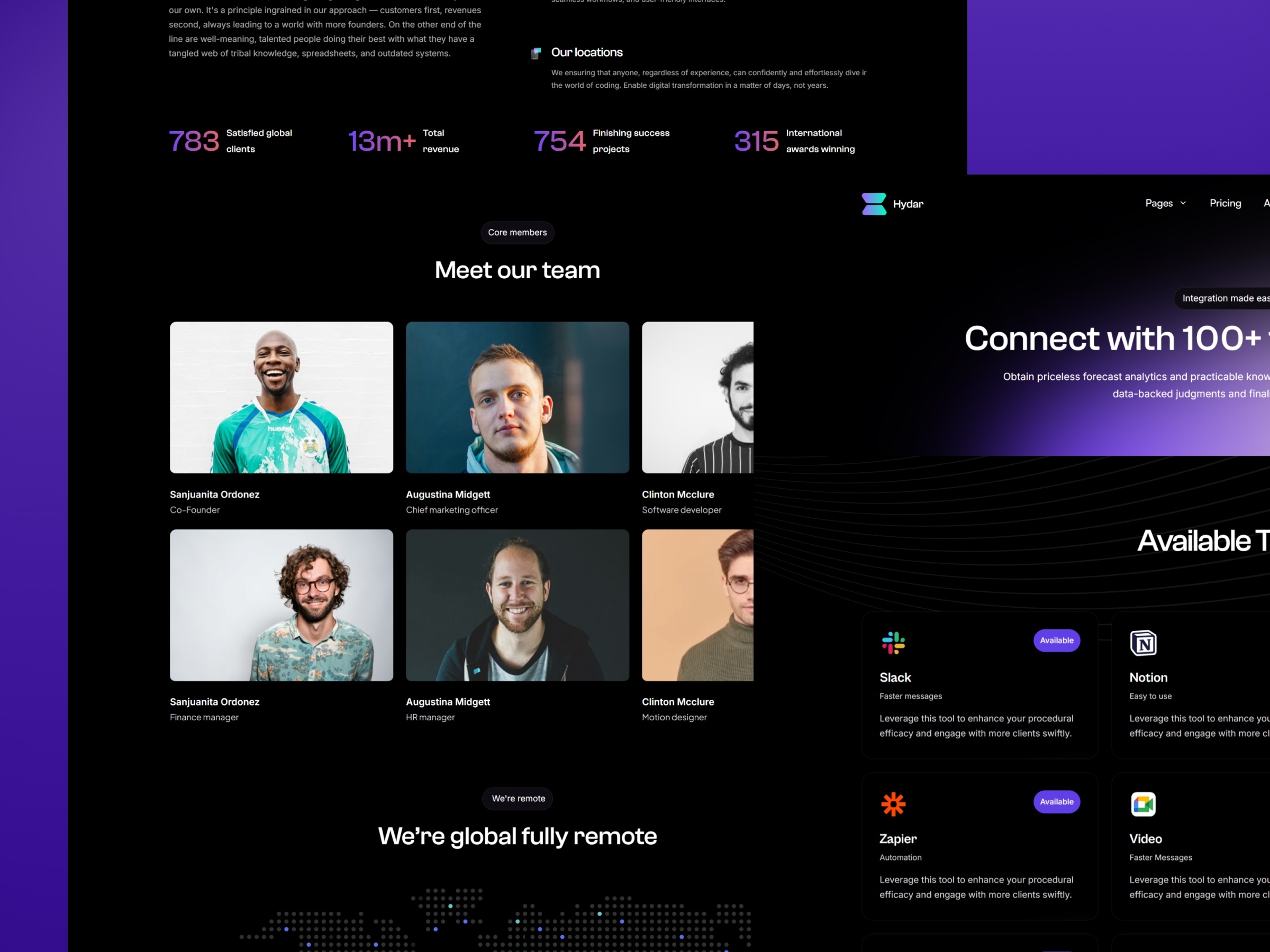
Task: Click the 'Core members' button tag
Action: 517,232
